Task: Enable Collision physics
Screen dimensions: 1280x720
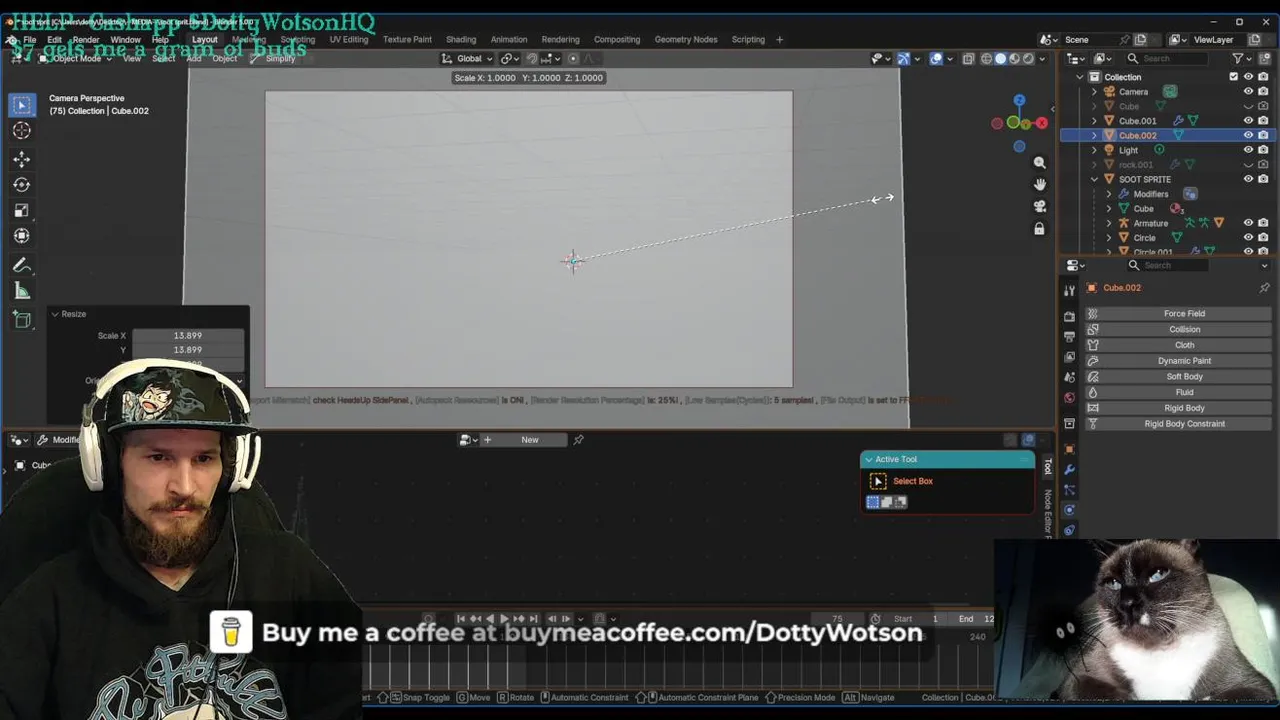Action: pos(1177,329)
